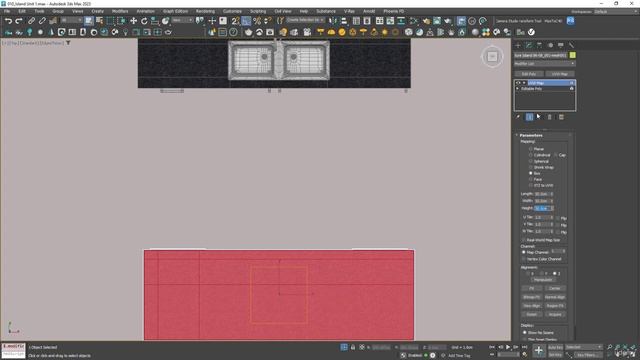
Task: Toggle the Percent Snap icon
Action: (257, 21)
